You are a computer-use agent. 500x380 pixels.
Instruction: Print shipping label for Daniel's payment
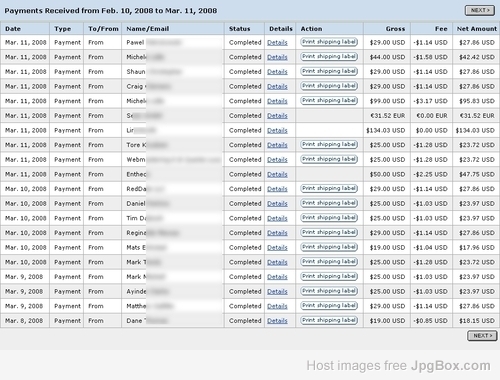(329, 203)
